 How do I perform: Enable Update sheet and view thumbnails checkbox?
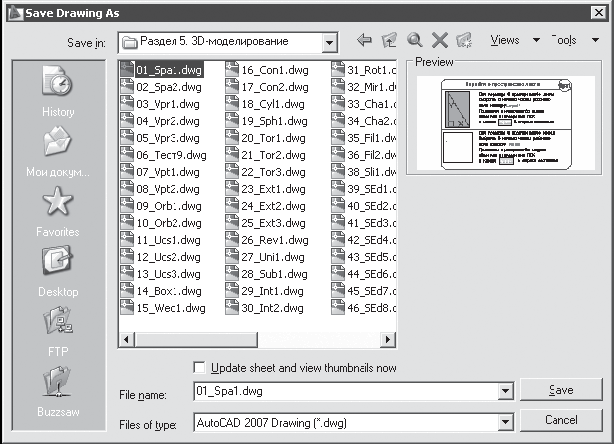pyautogui.click(x=199, y=368)
